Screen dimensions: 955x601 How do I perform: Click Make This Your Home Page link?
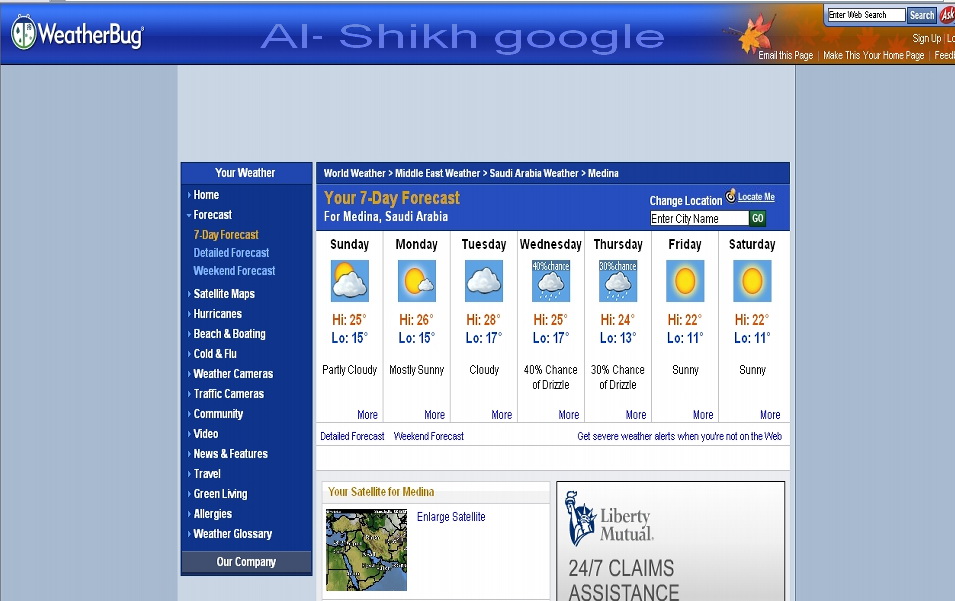873,55
